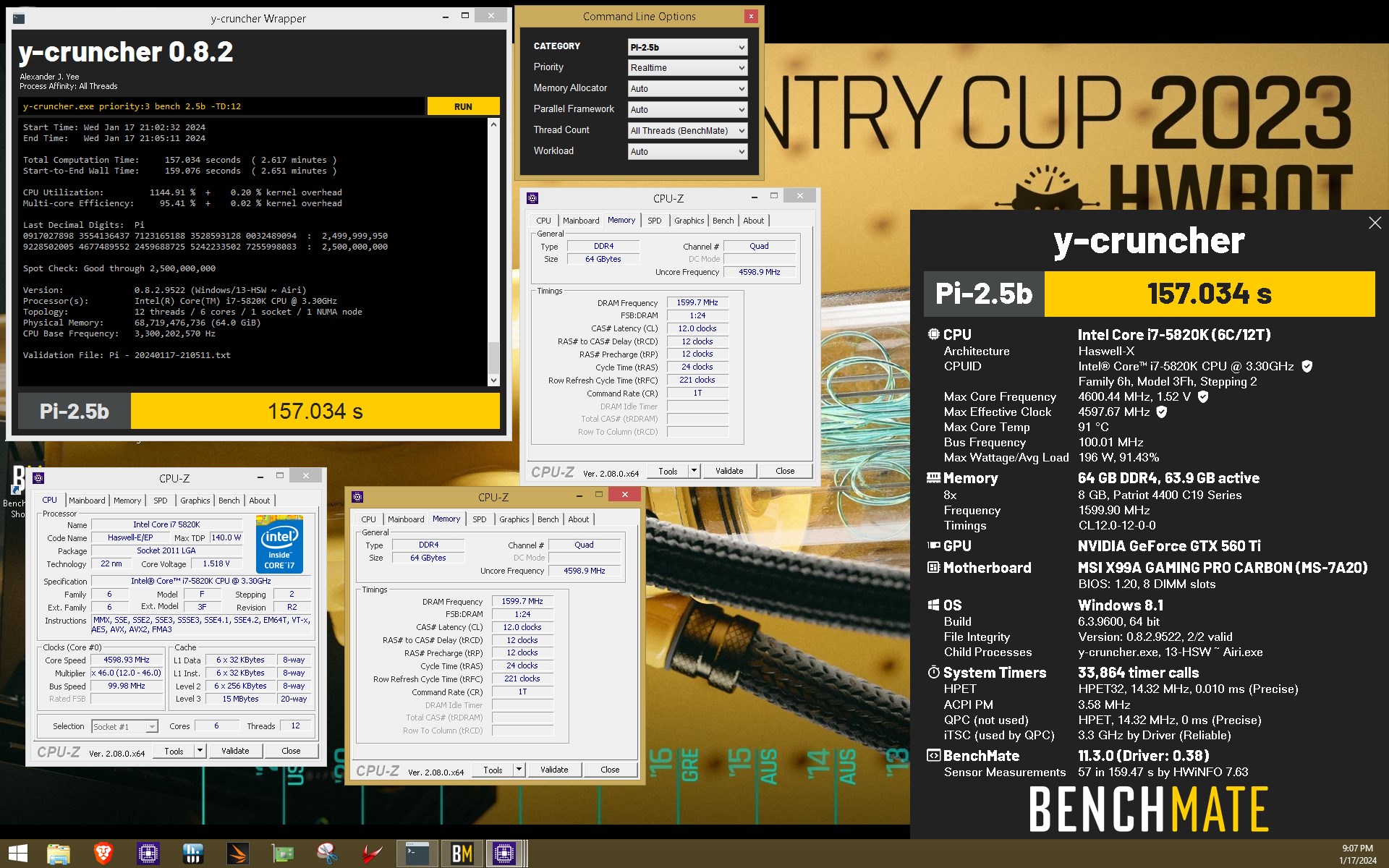1389x868 pixels.
Task: Click Tools button in CPU-Z CPU window
Action: click(174, 751)
